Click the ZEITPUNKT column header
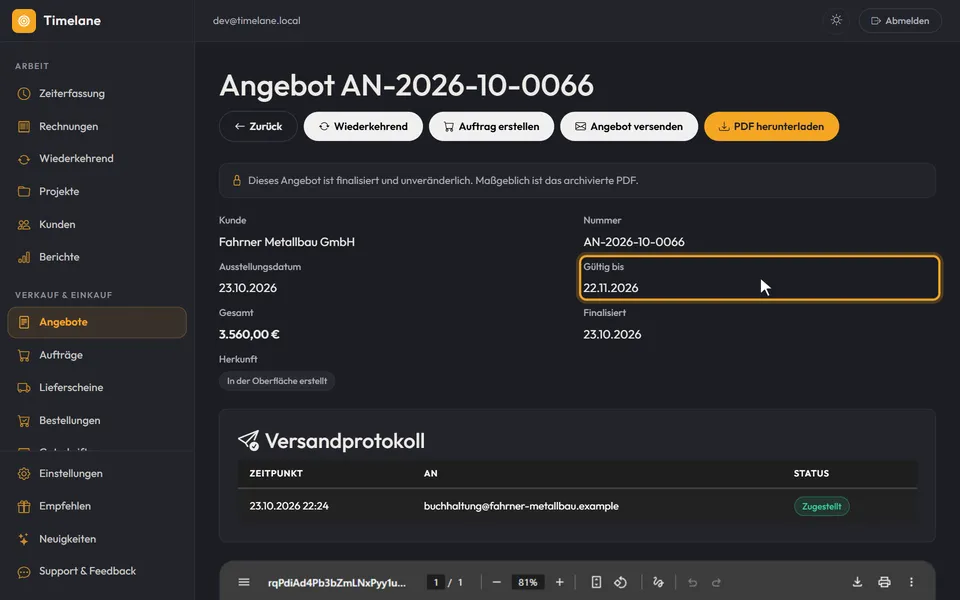The width and height of the screenshot is (960, 600). click(276, 473)
